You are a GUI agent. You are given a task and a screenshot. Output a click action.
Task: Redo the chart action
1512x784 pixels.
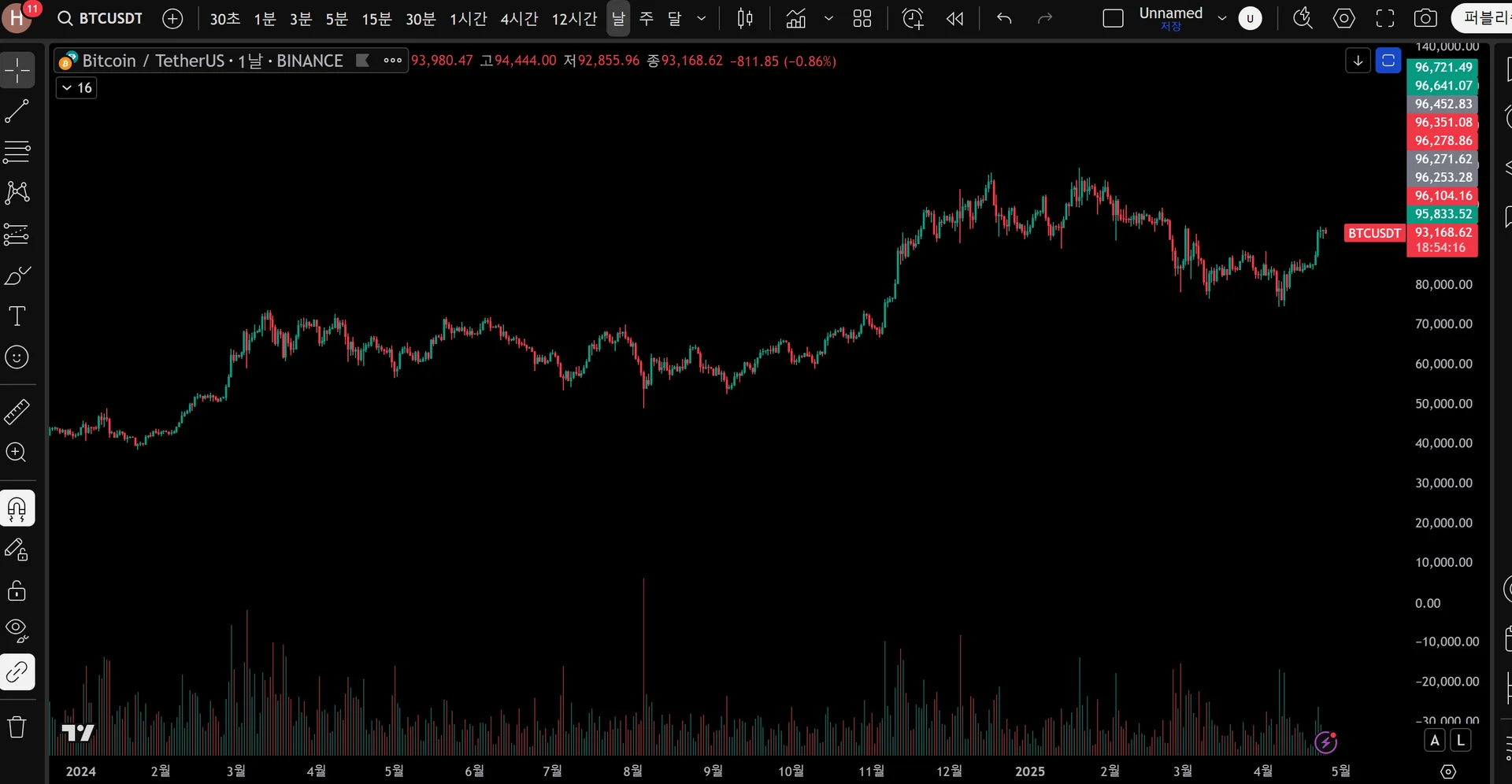1045,18
